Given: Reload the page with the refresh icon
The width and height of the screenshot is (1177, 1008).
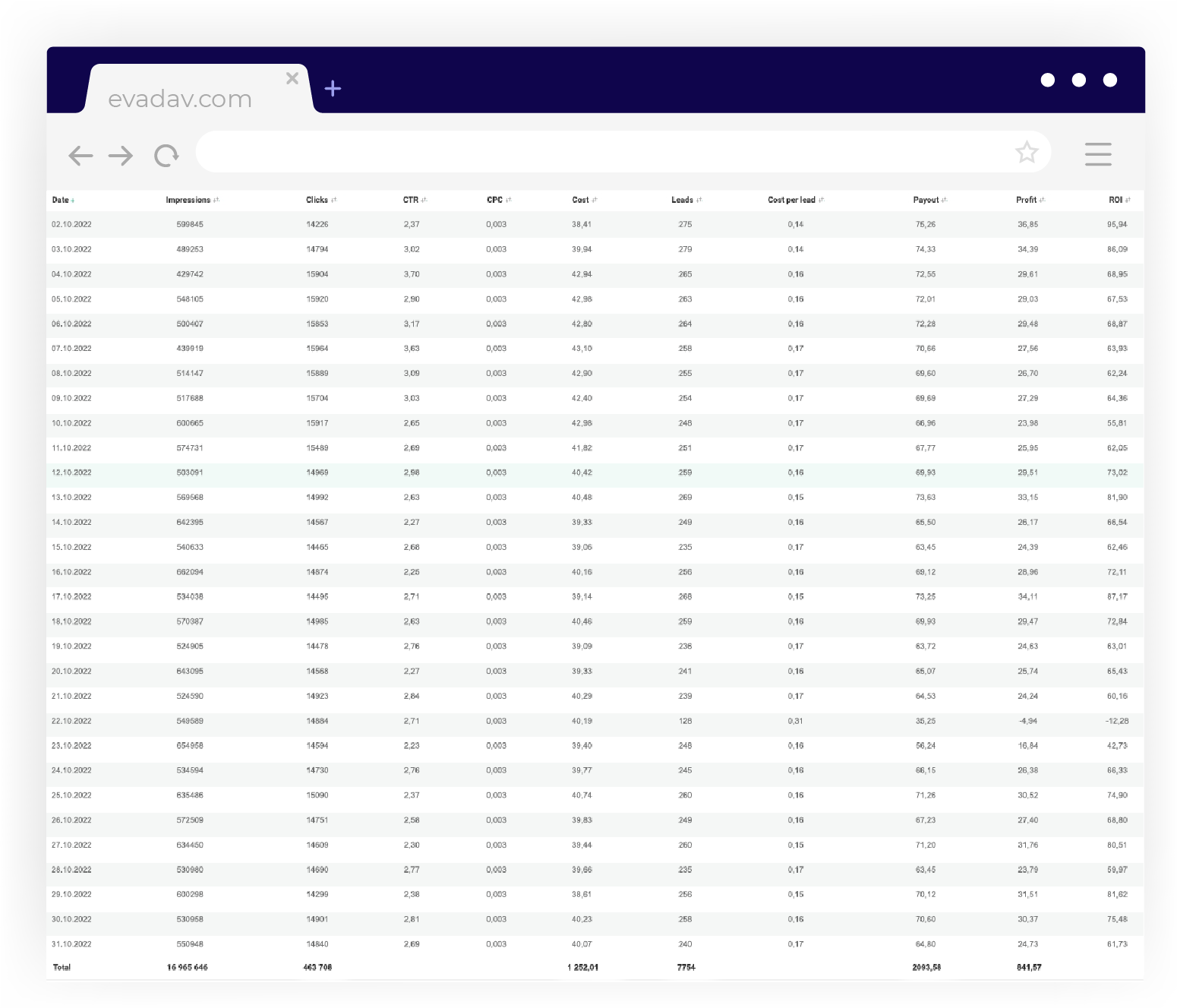Looking at the screenshot, I should (166, 156).
